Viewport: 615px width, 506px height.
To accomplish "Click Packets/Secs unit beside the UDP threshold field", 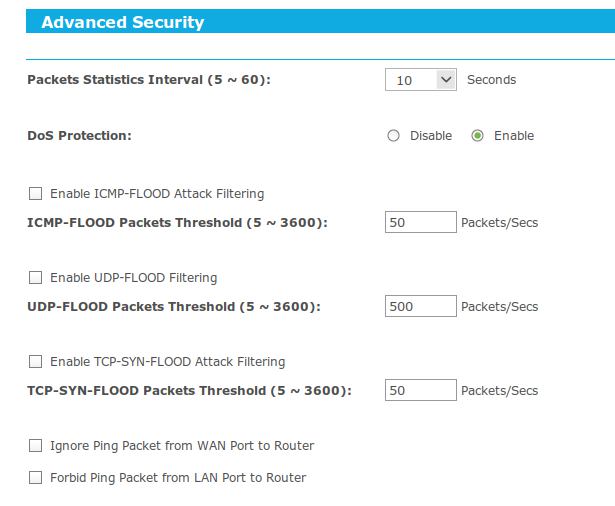I will pyautogui.click(x=499, y=307).
